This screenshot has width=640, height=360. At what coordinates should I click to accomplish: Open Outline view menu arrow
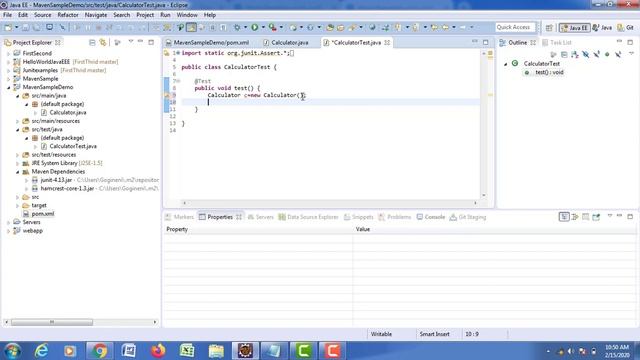(x=631, y=54)
